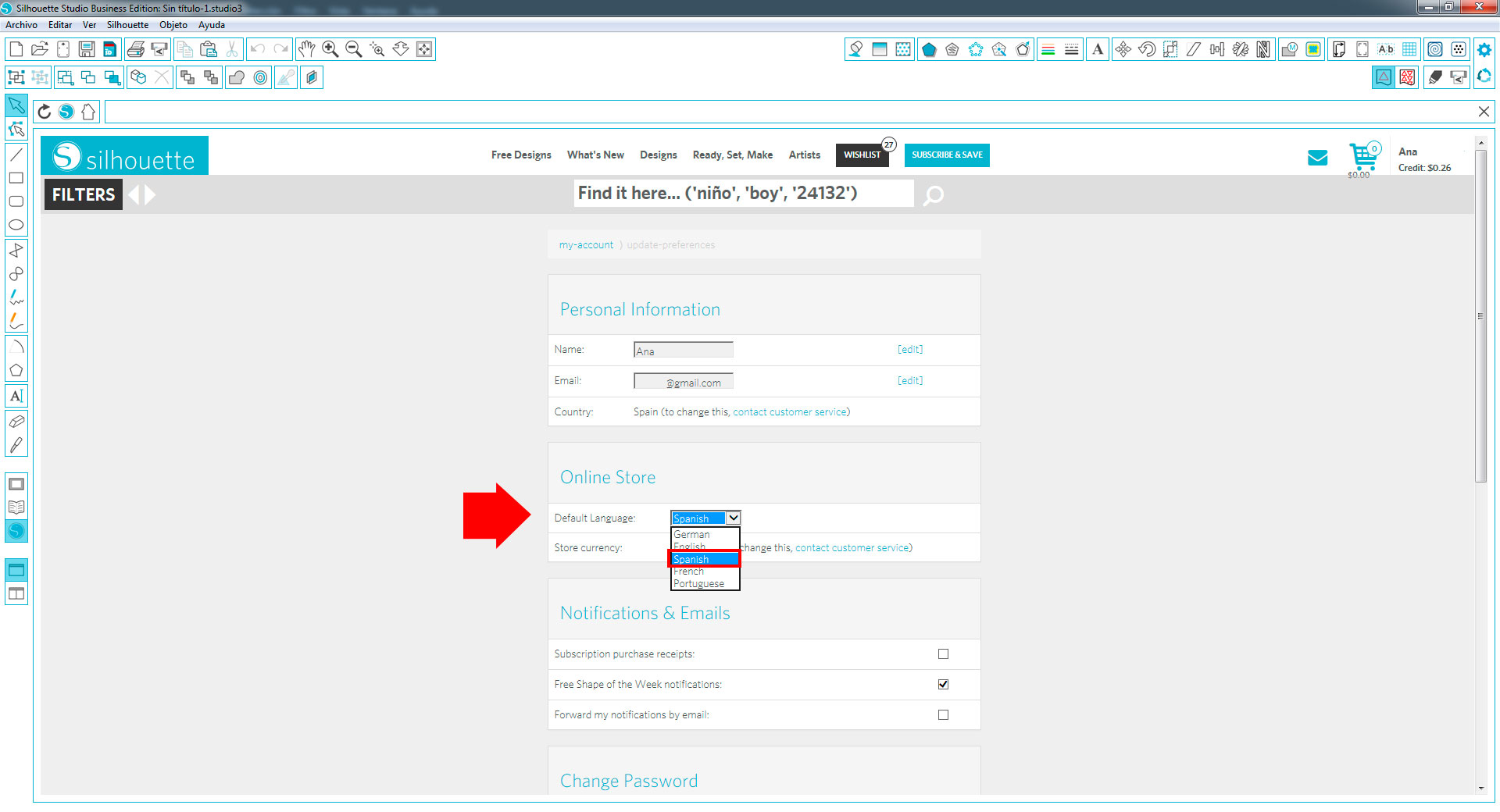Click the Name field containing Ana
This screenshot has width=1500, height=812.
point(684,350)
